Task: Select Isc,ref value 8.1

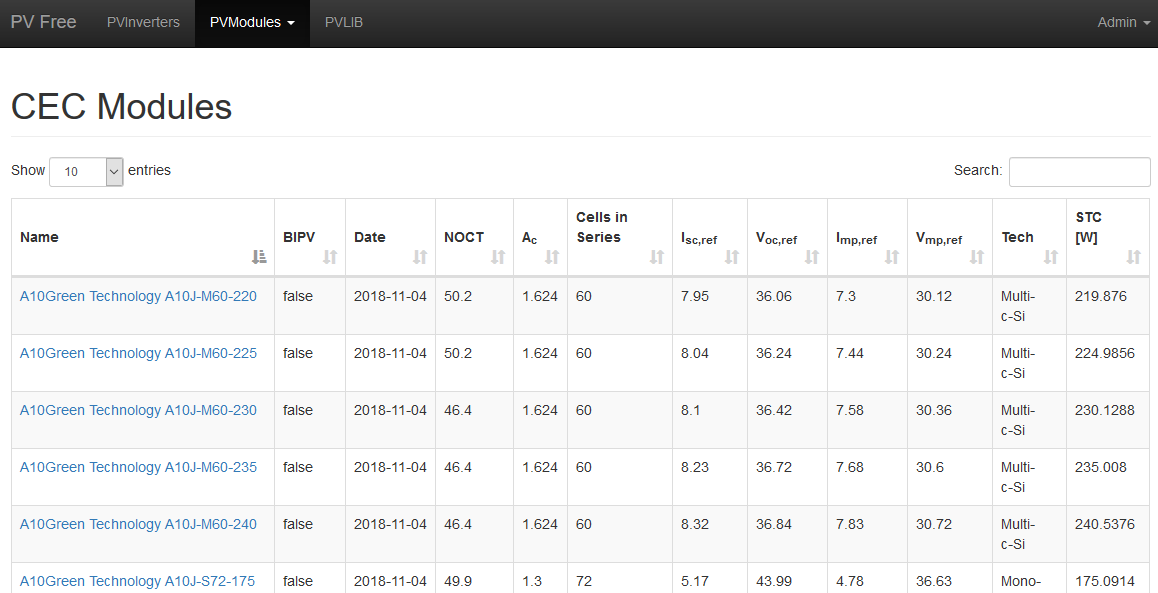Action: [x=690, y=410]
